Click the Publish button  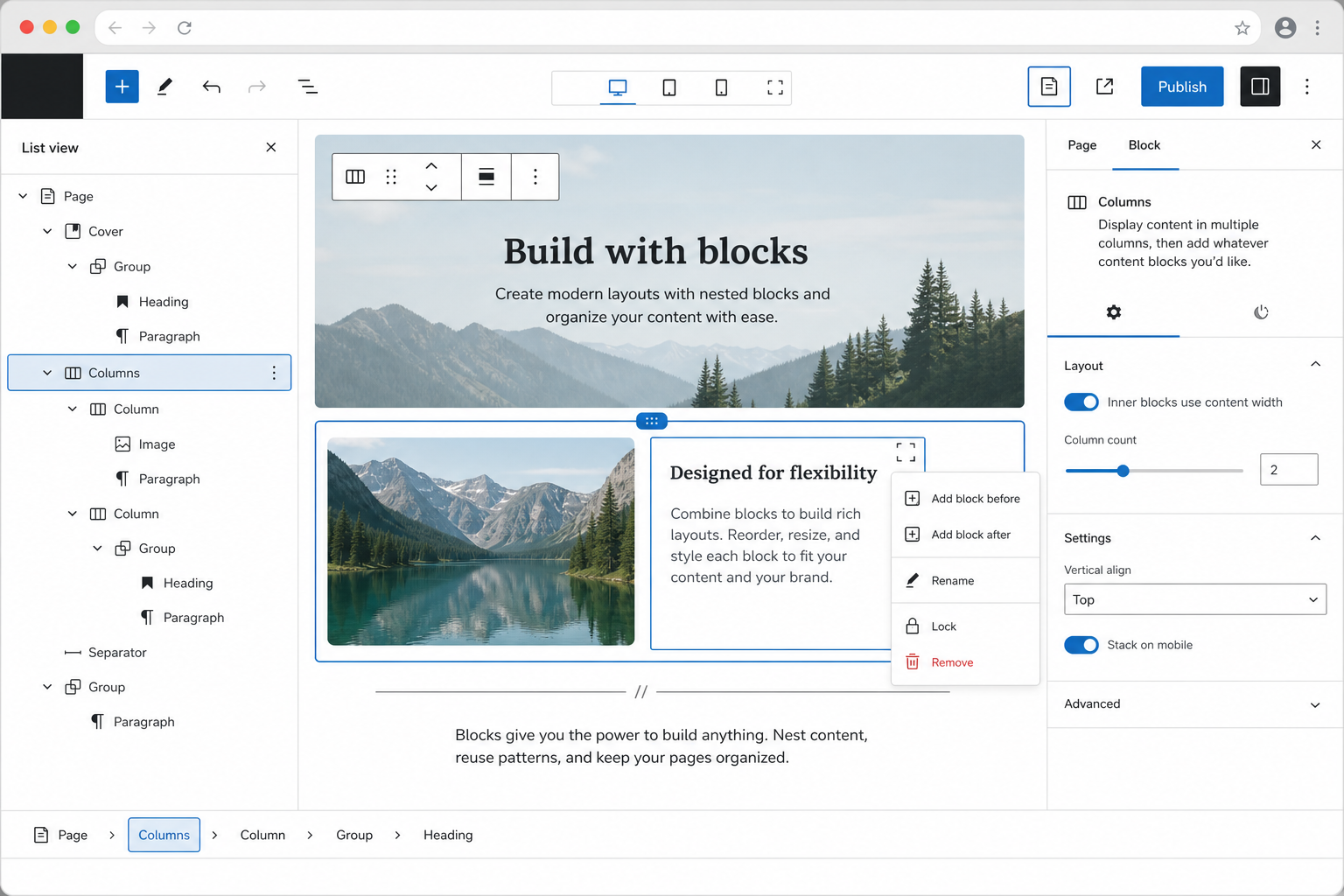click(1182, 87)
